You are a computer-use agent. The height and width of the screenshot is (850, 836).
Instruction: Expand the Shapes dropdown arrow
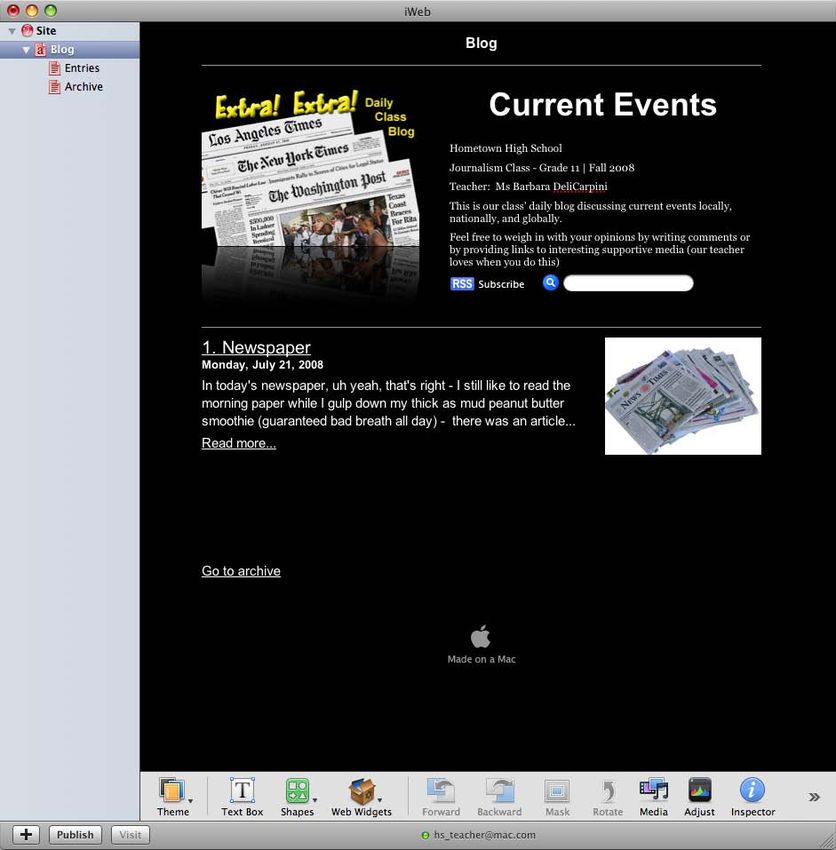[x=315, y=800]
